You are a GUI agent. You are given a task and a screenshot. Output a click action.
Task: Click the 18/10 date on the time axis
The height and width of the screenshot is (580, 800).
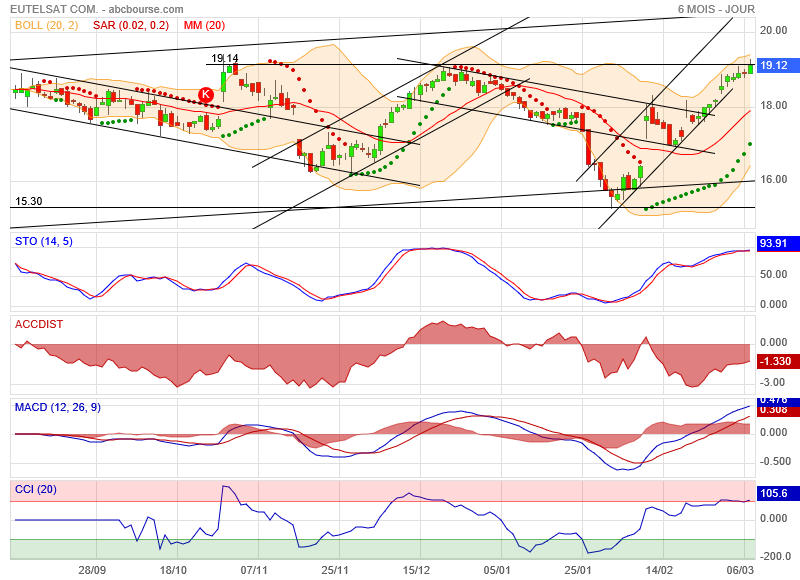(x=173, y=570)
